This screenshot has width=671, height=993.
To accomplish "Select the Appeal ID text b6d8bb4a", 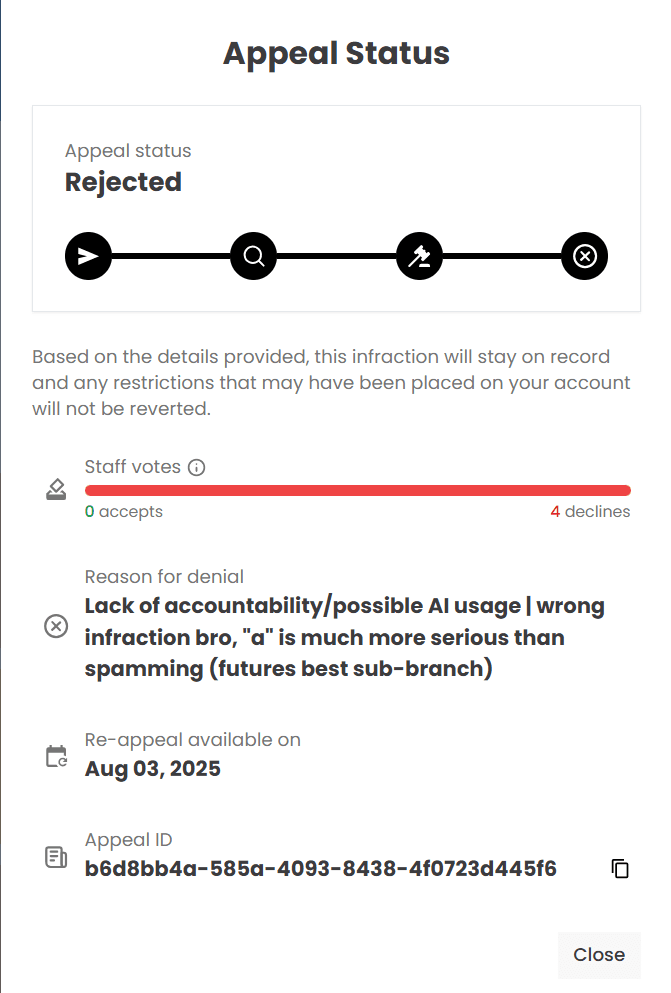I will coord(320,868).
